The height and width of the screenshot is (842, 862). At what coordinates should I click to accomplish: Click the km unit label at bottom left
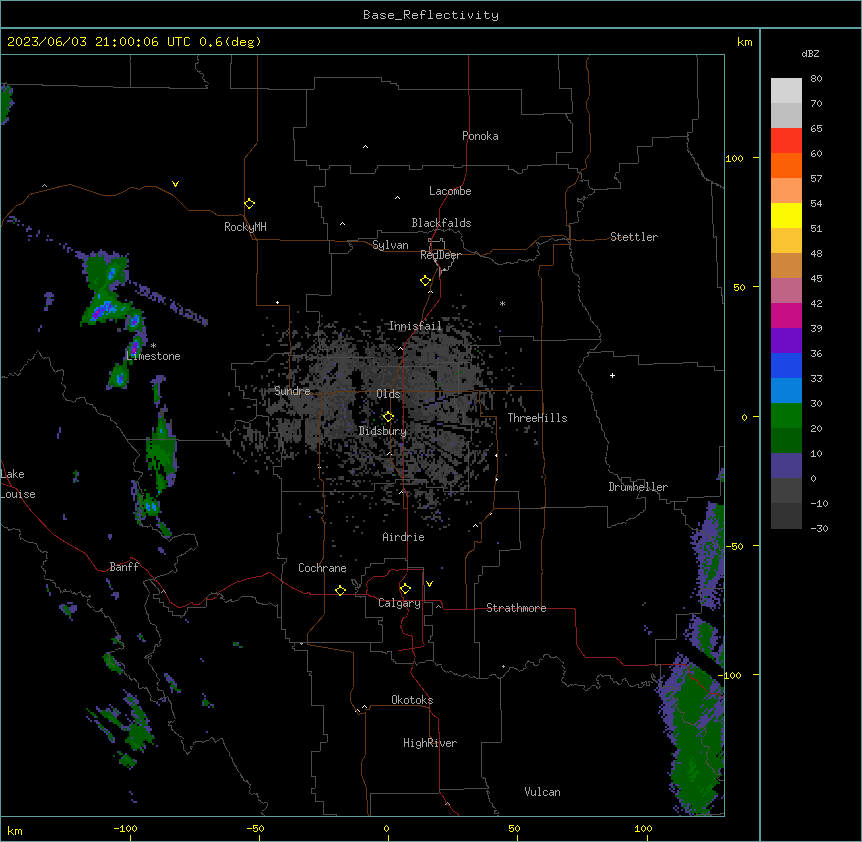[15, 831]
